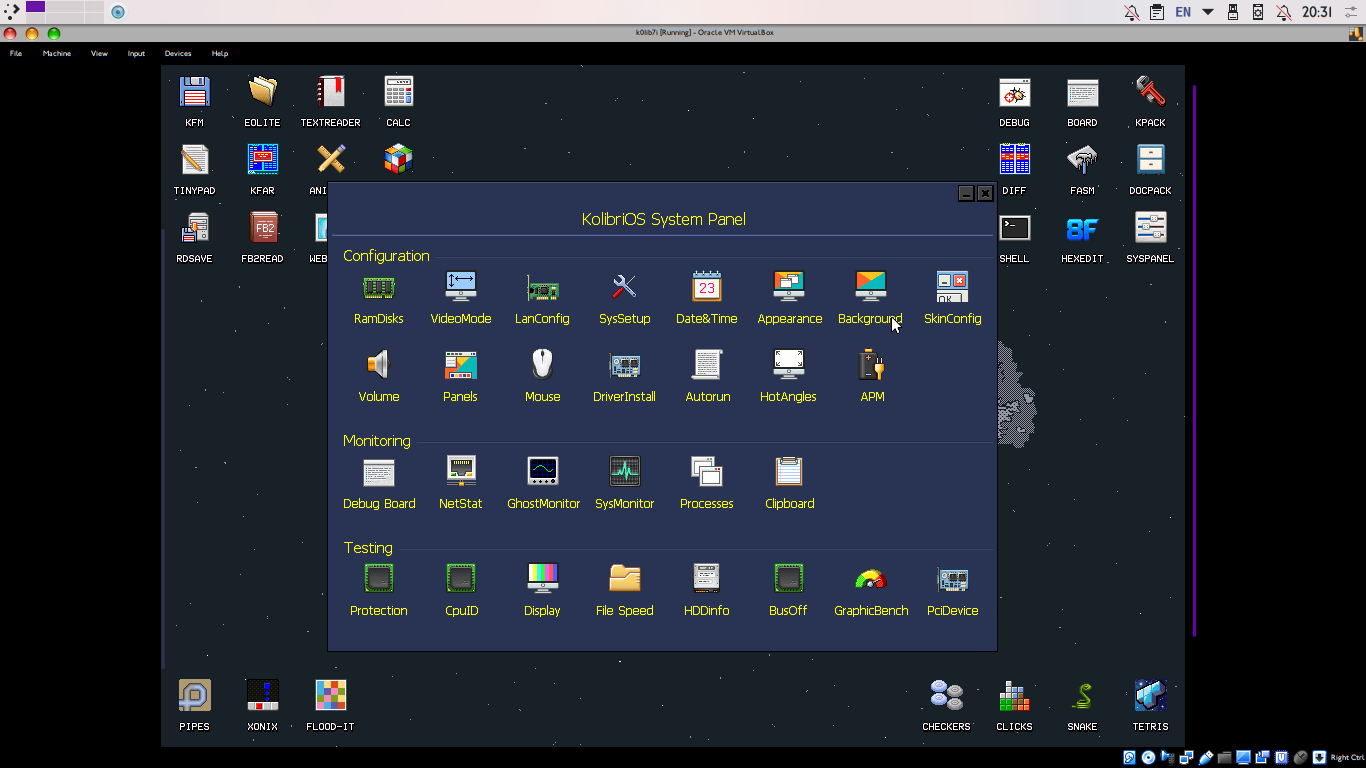Open SysSetup tools icon
Screen dimensions: 1366x768
[x=624, y=287]
